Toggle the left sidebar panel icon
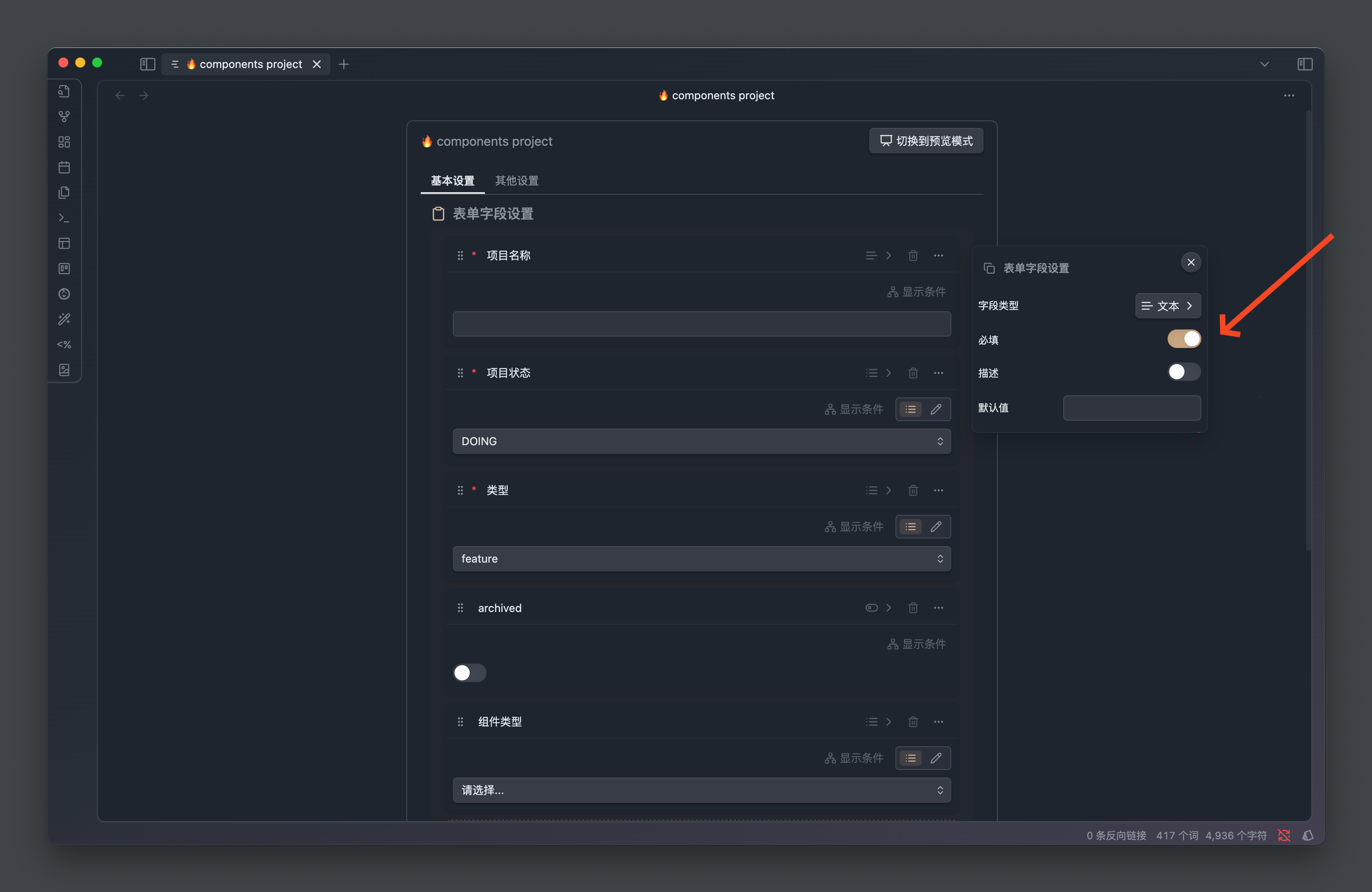 click(147, 64)
